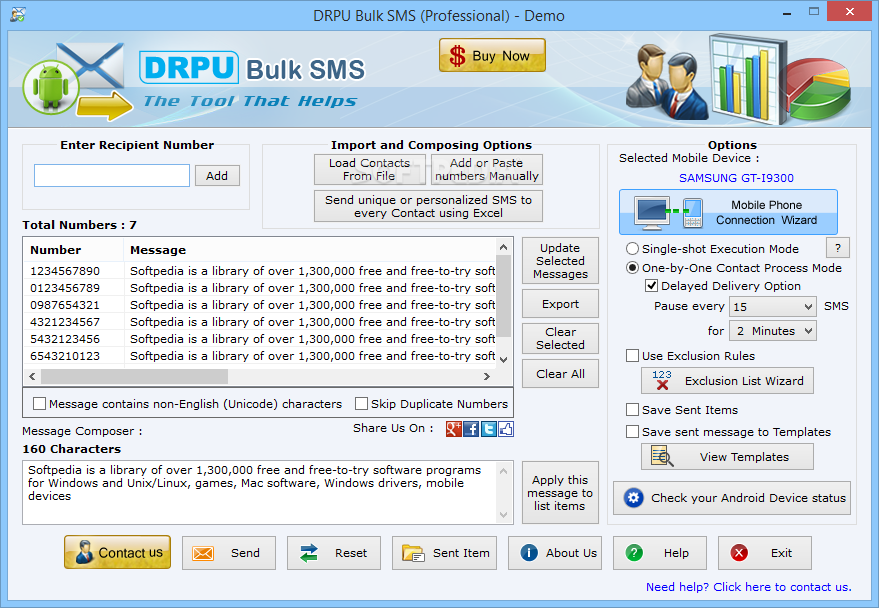Image resolution: width=879 pixels, height=608 pixels.
Task: Click Apply this message to list items
Action: point(560,493)
